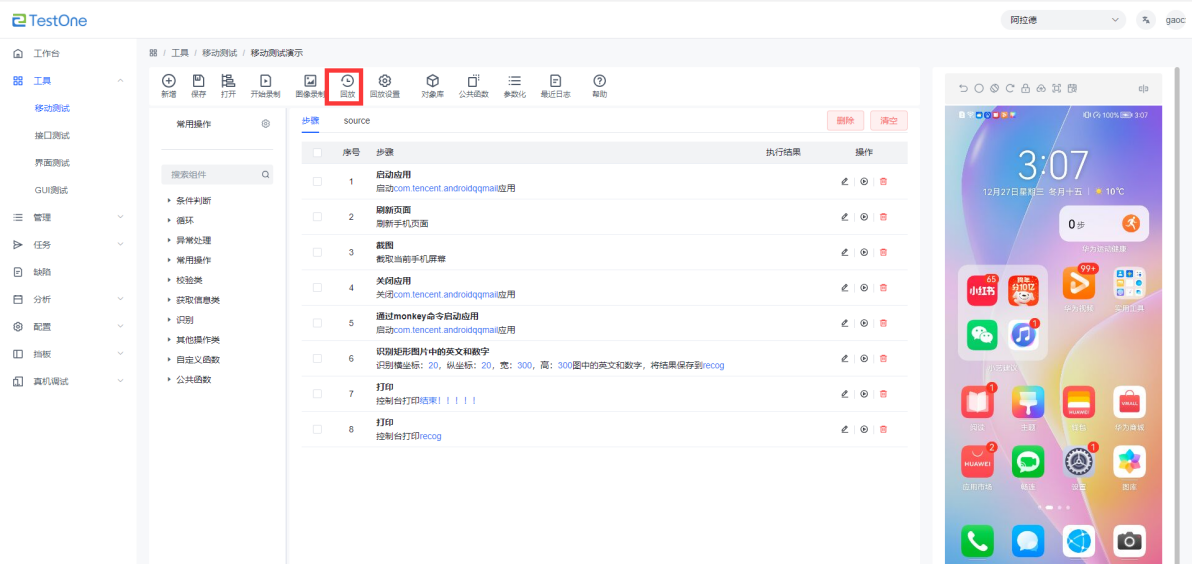Click the 清空 clear button

[x=888, y=121]
